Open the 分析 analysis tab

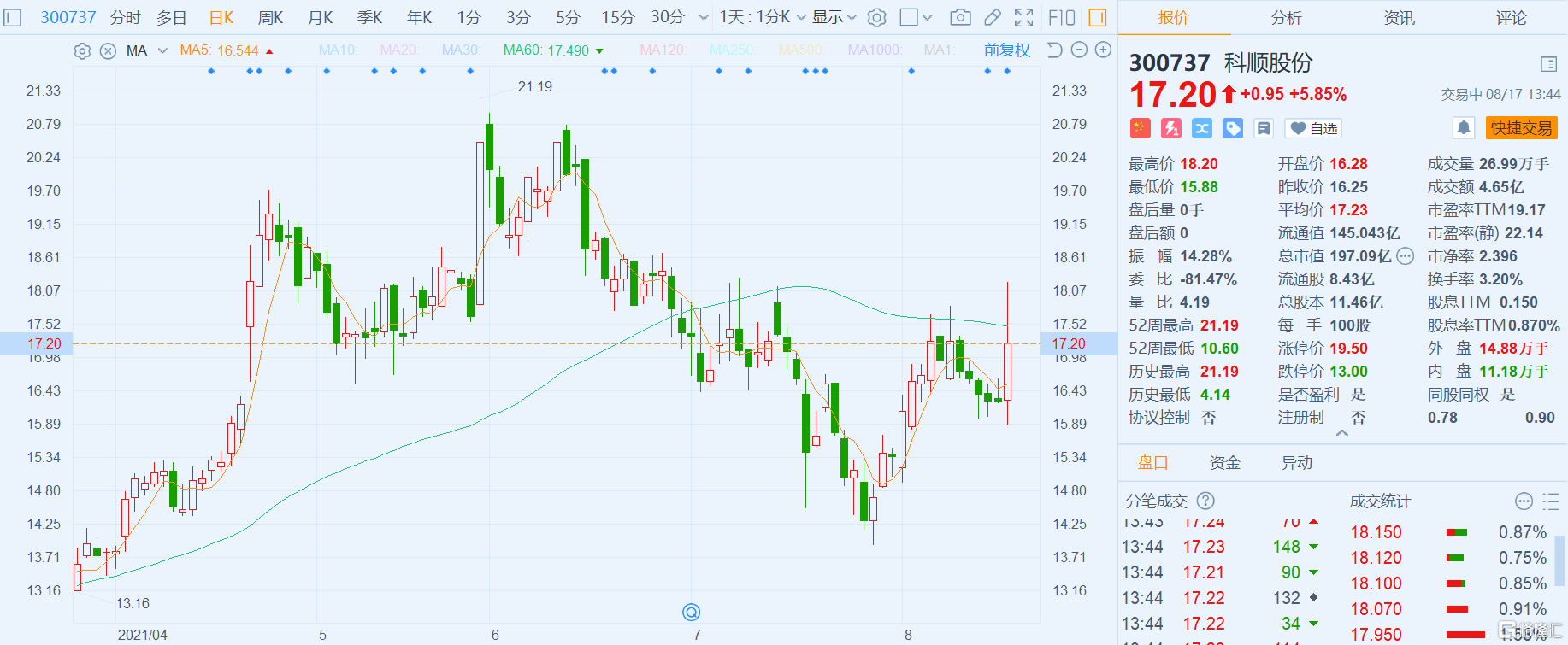point(1287,17)
